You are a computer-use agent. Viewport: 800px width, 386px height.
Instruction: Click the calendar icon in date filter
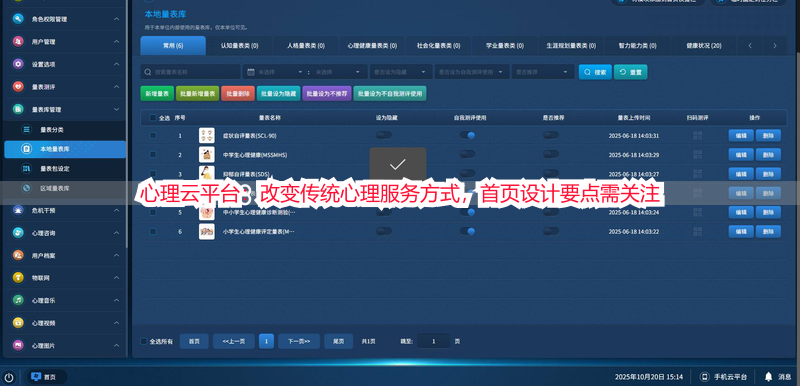tap(251, 72)
